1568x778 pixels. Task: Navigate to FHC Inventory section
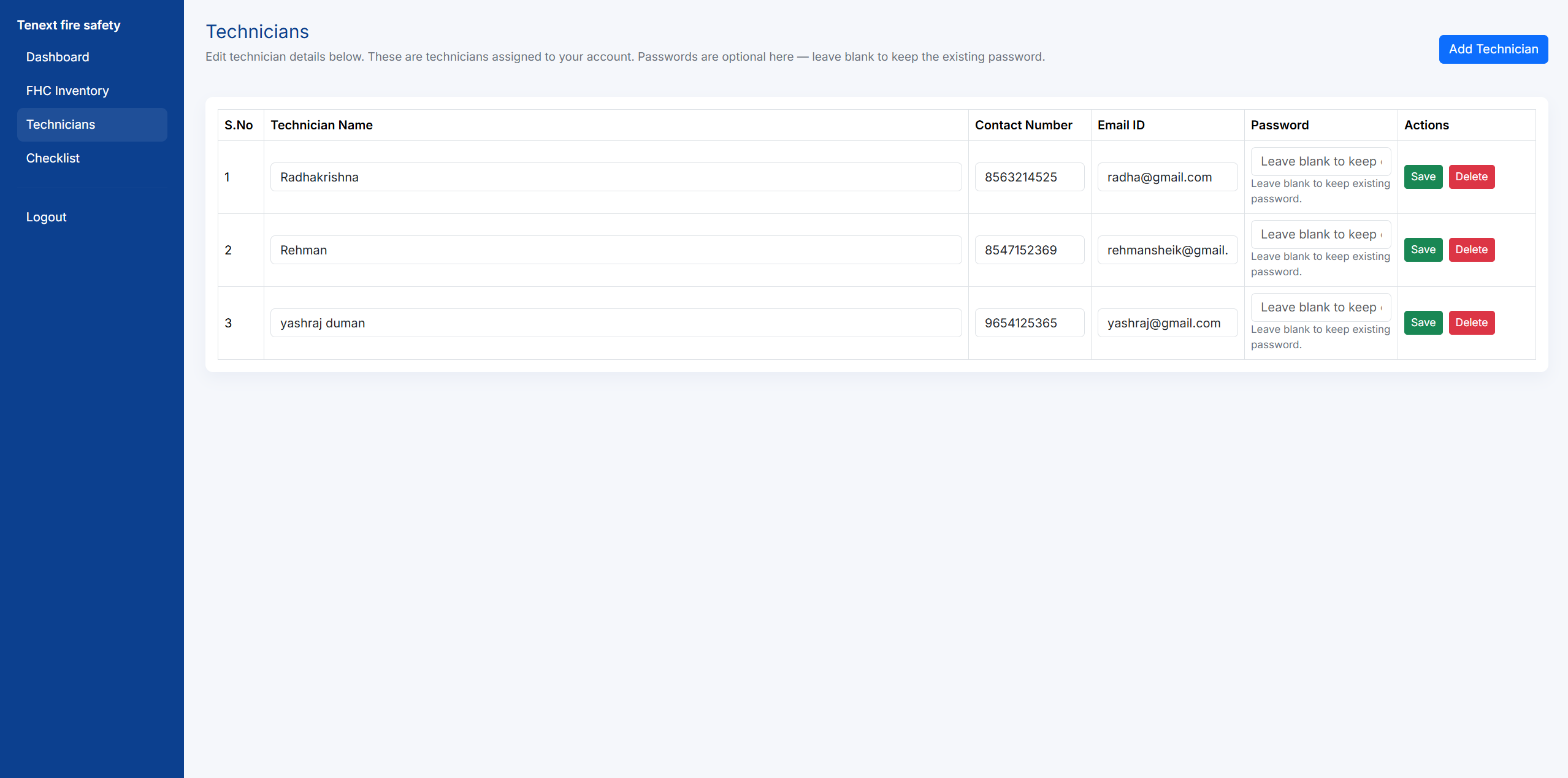click(x=67, y=90)
